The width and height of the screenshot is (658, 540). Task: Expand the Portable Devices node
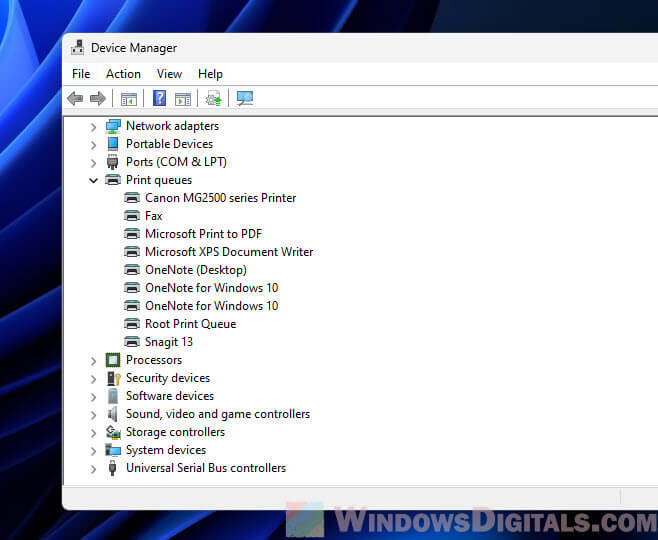coord(93,145)
